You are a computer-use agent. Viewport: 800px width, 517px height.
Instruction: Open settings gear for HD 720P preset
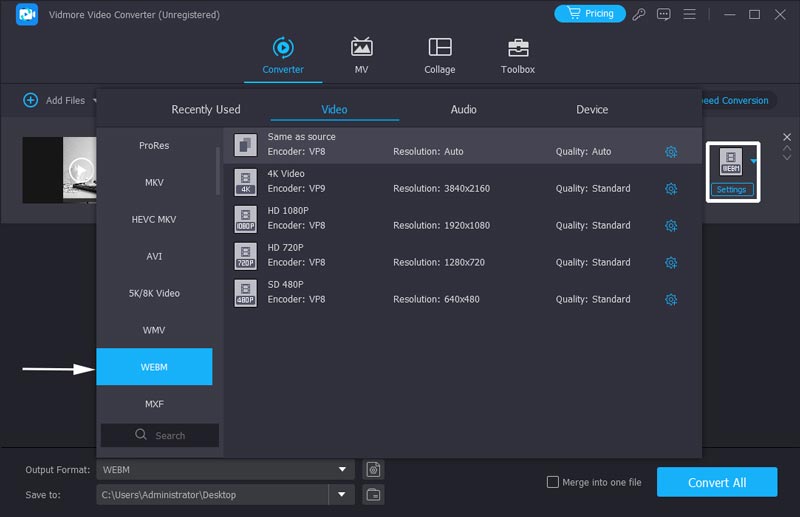[671, 263]
